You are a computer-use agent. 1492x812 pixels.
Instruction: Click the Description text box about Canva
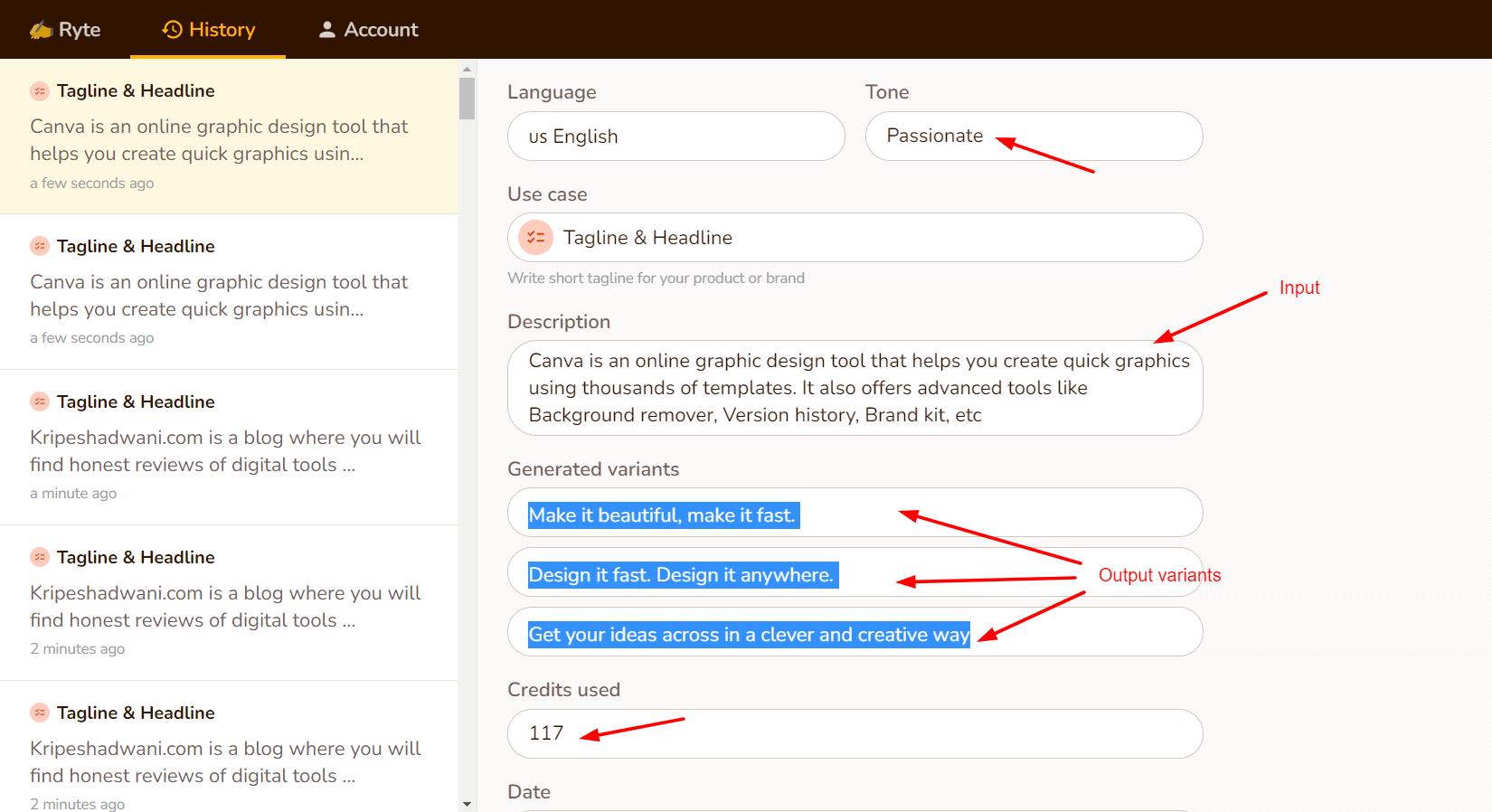pyautogui.click(x=855, y=388)
